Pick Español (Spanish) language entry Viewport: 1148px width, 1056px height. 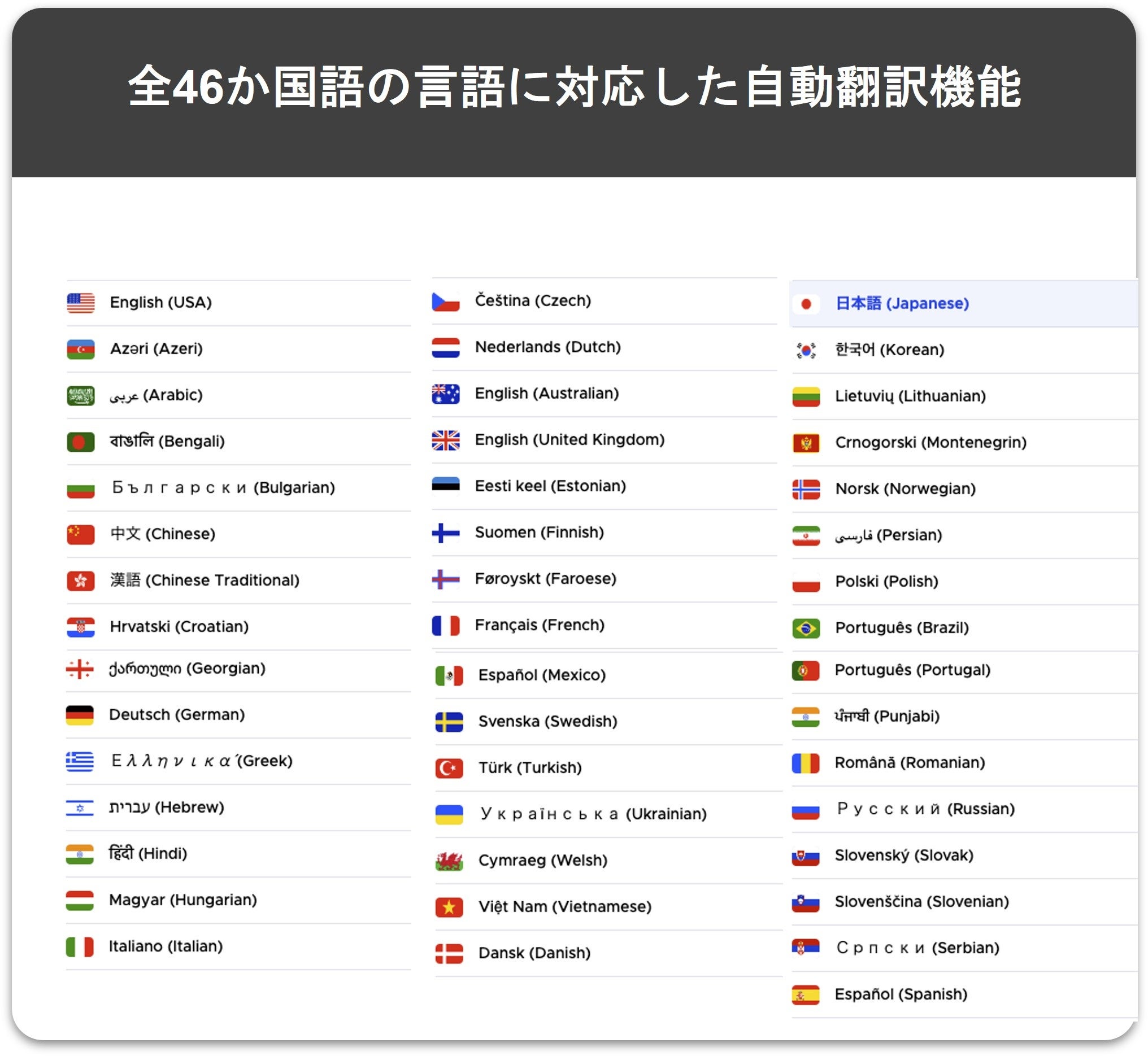901,994
